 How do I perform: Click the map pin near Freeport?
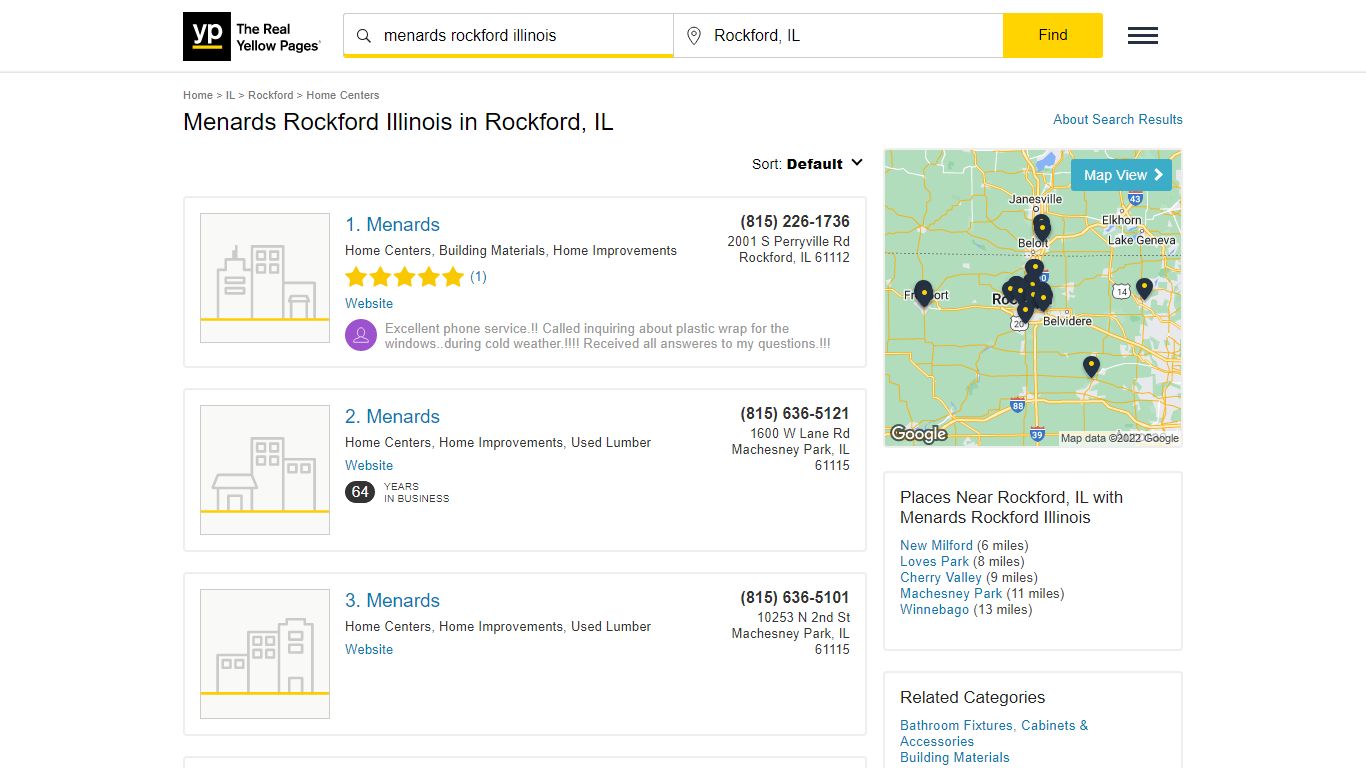tap(923, 294)
